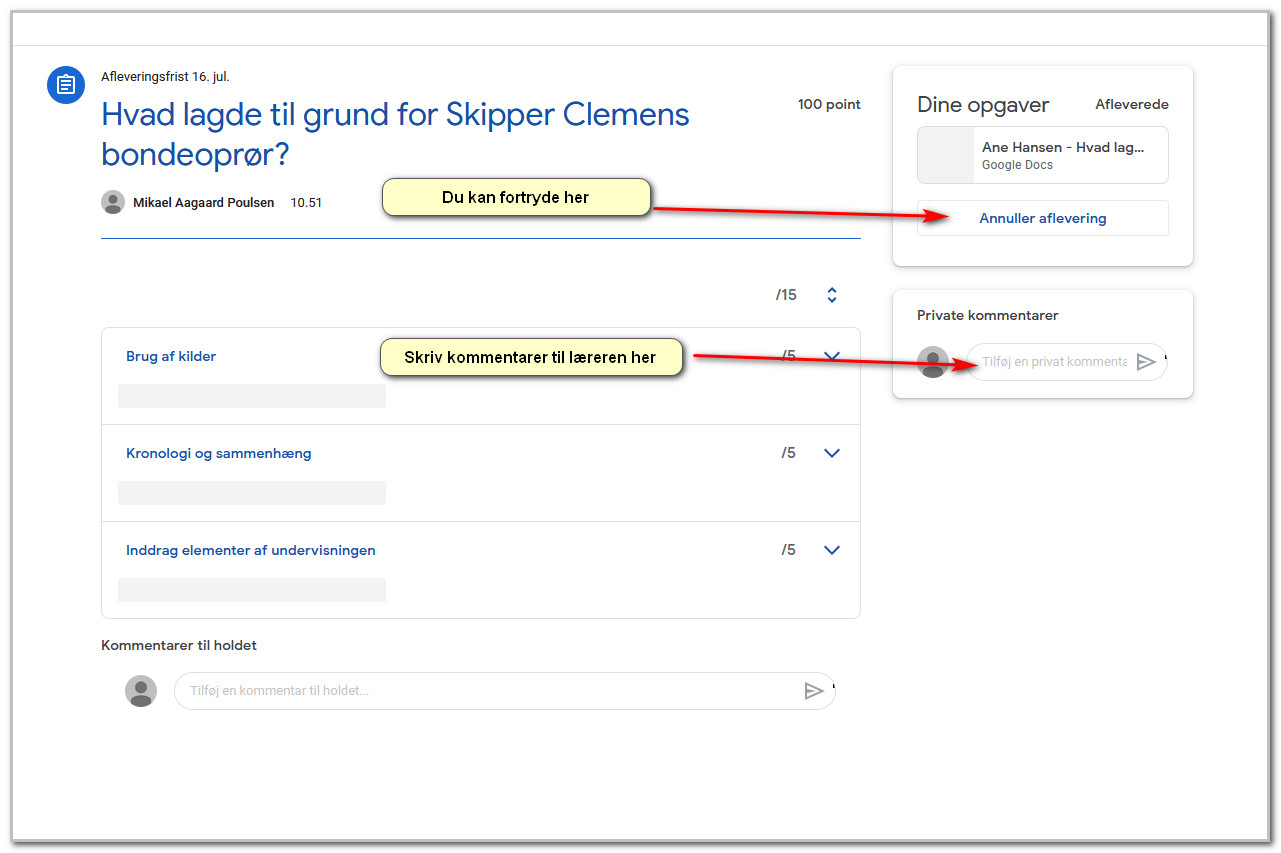Viewport: 1281px width, 853px height.
Task: Send the private comment with the arrow icon
Action: coord(1146,362)
